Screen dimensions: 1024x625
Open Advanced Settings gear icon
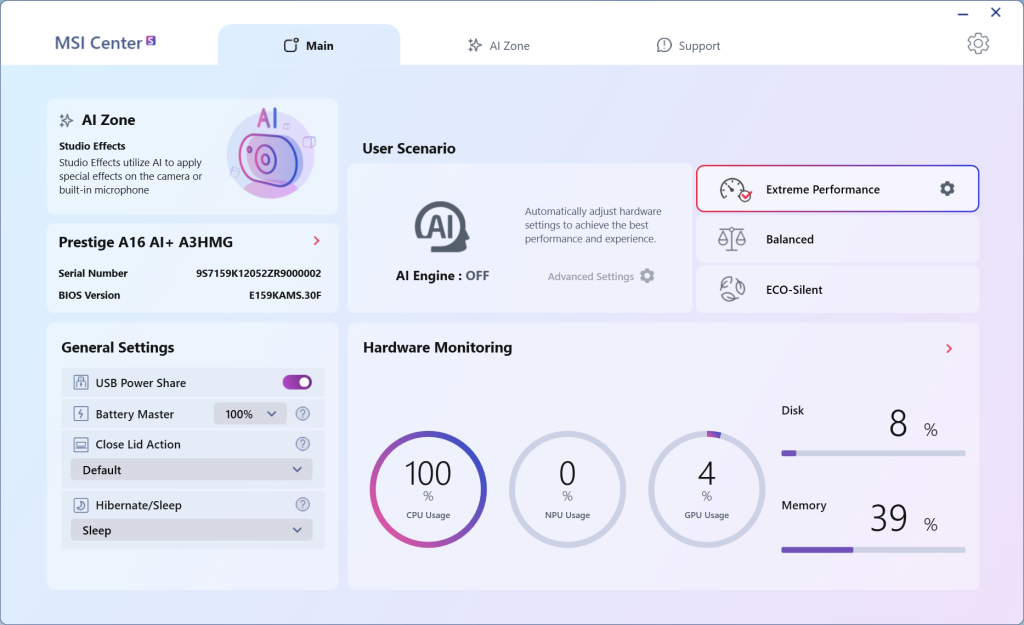647,276
